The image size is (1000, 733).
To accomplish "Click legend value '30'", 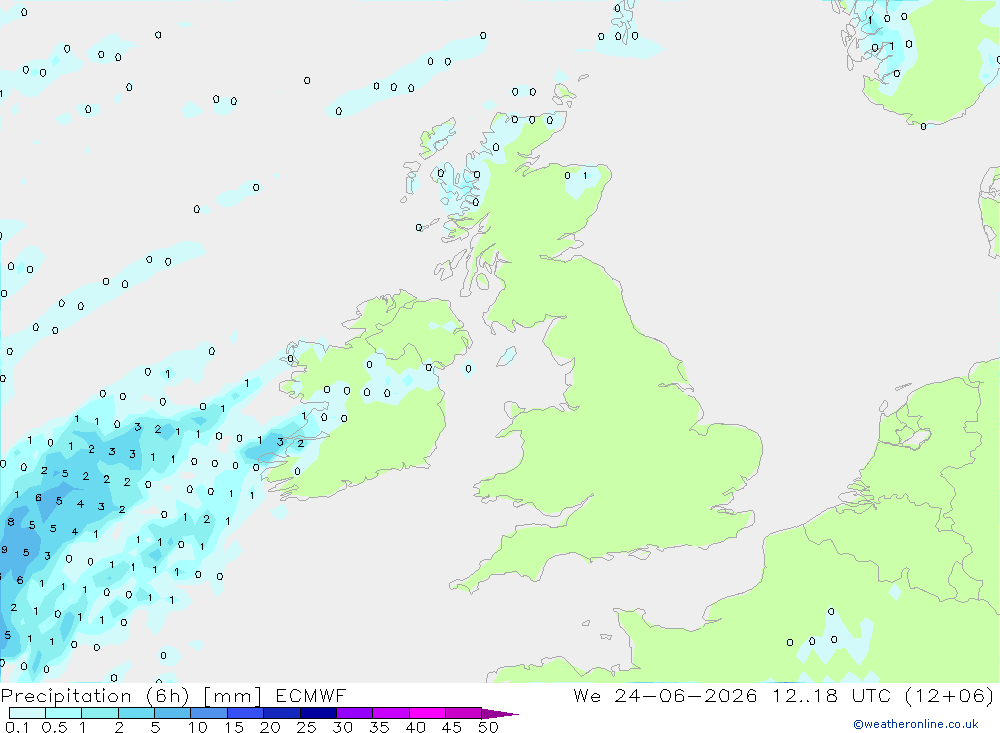I will click(x=342, y=727).
